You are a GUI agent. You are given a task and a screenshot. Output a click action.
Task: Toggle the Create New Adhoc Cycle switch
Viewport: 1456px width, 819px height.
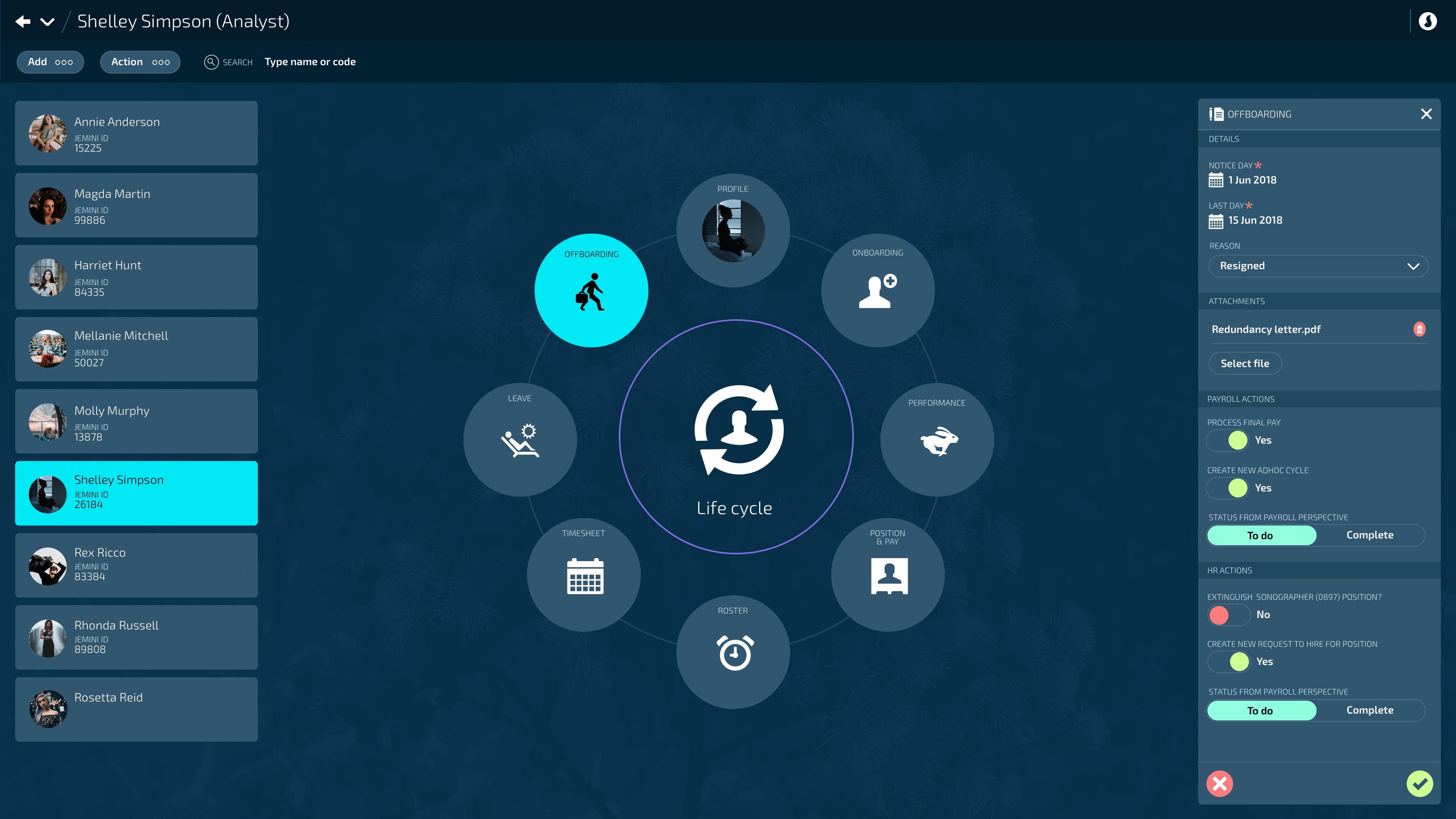pos(1228,488)
